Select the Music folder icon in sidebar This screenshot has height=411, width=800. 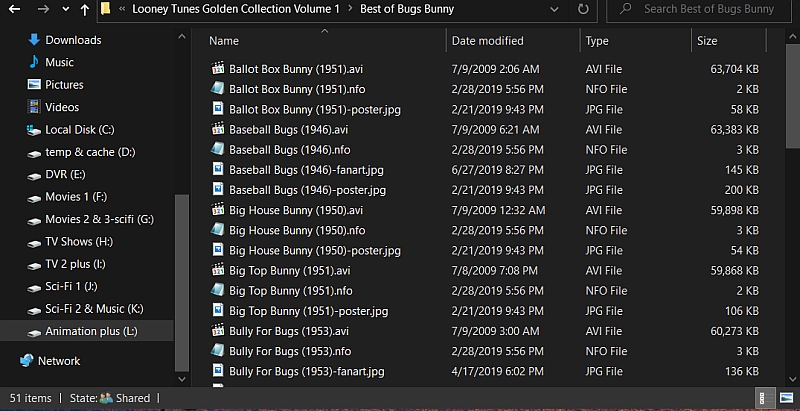(x=34, y=62)
